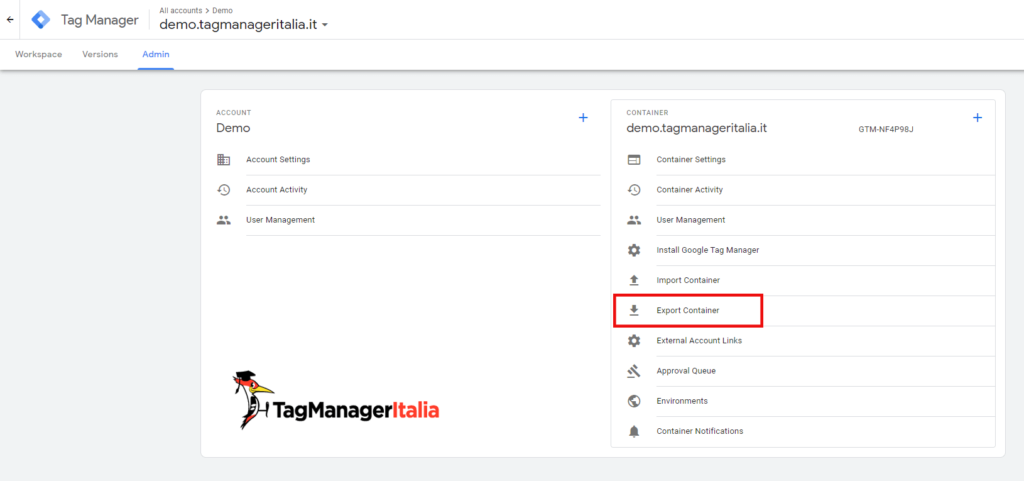
Task: Click the Tag Manager logo icon
Action: (41, 20)
